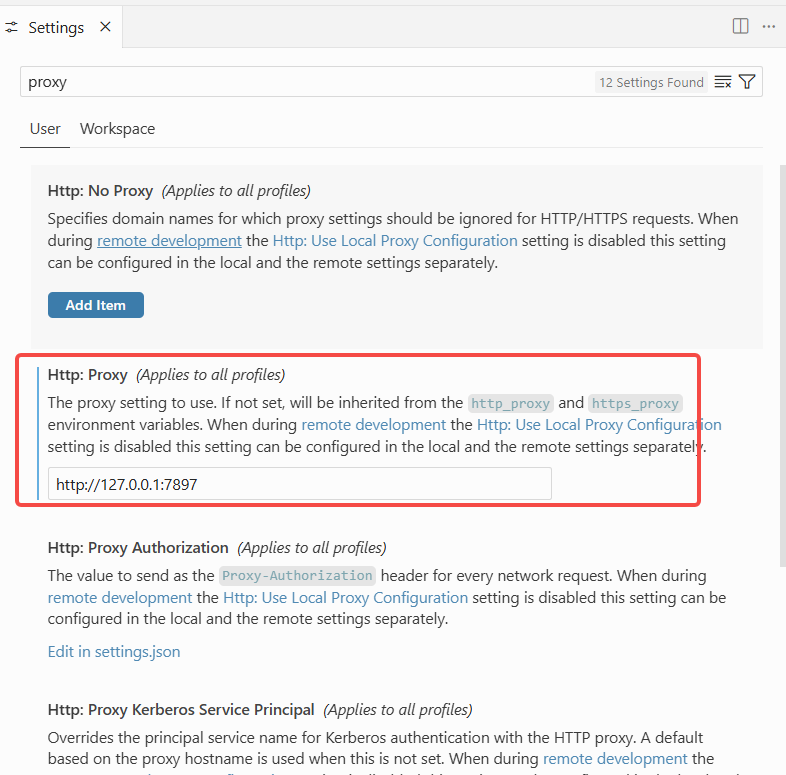Click the Http: Proxy URL input field
Screen dimensions: 786x775
[x=299, y=484]
